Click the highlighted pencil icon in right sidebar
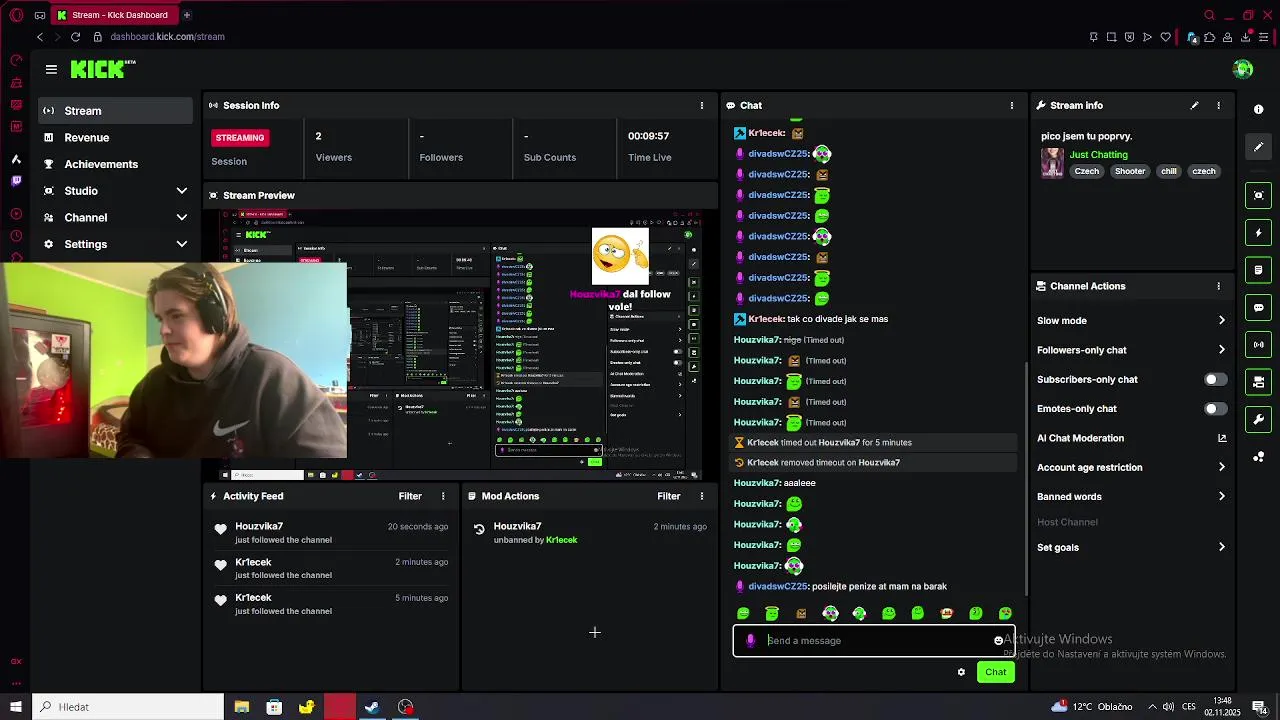The height and width of the screenshot is (720, 1280). pyautogui.click(x=1259, y=147)
